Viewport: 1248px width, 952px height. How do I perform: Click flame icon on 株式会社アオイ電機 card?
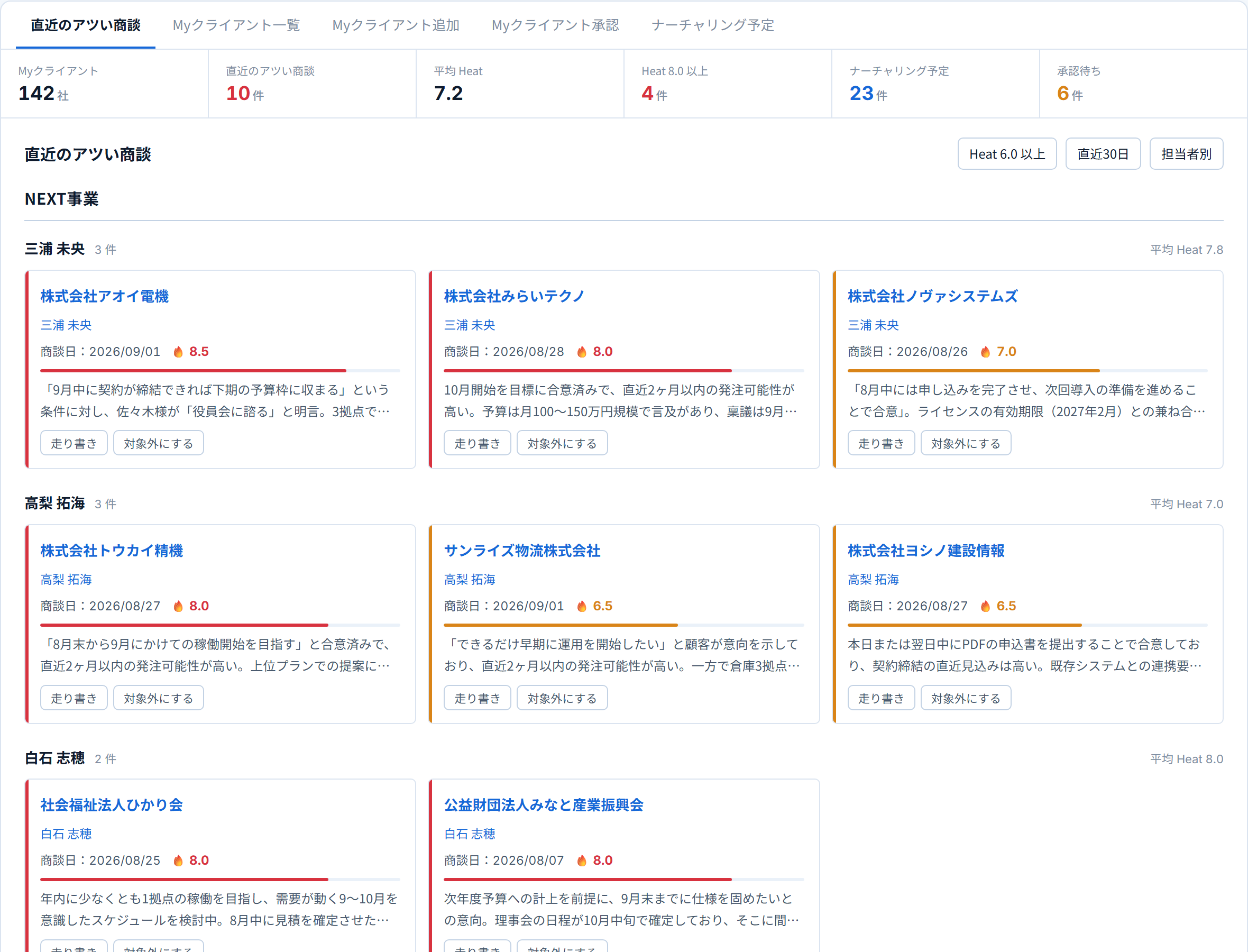(x=178, y=352)
